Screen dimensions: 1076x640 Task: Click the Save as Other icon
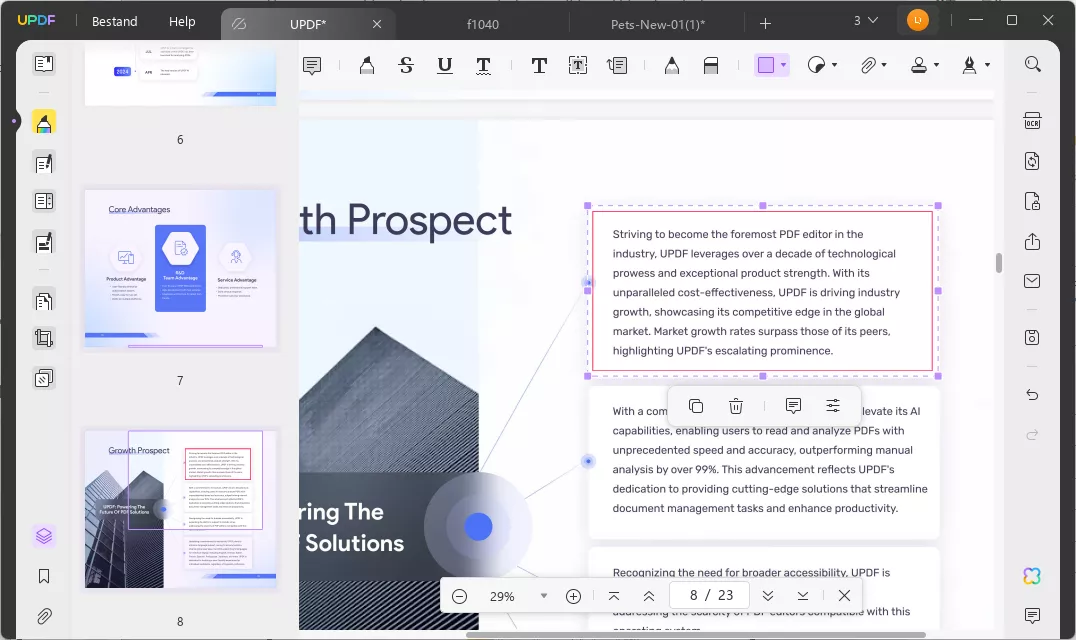1032,337
